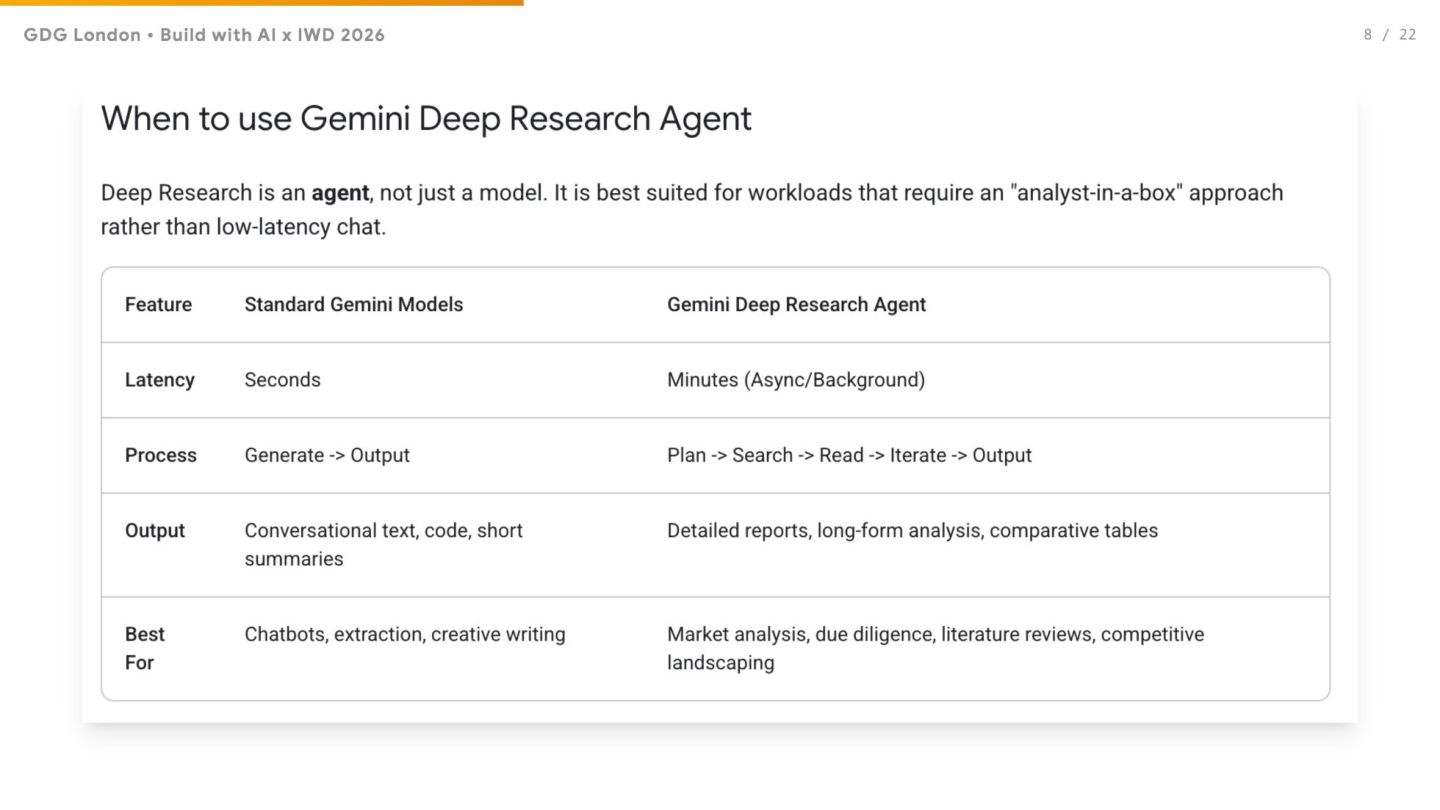Click the "Seconds" table cell
Image resolution: width=1440 pixels, height=810 pixels.
click(282, 380)
